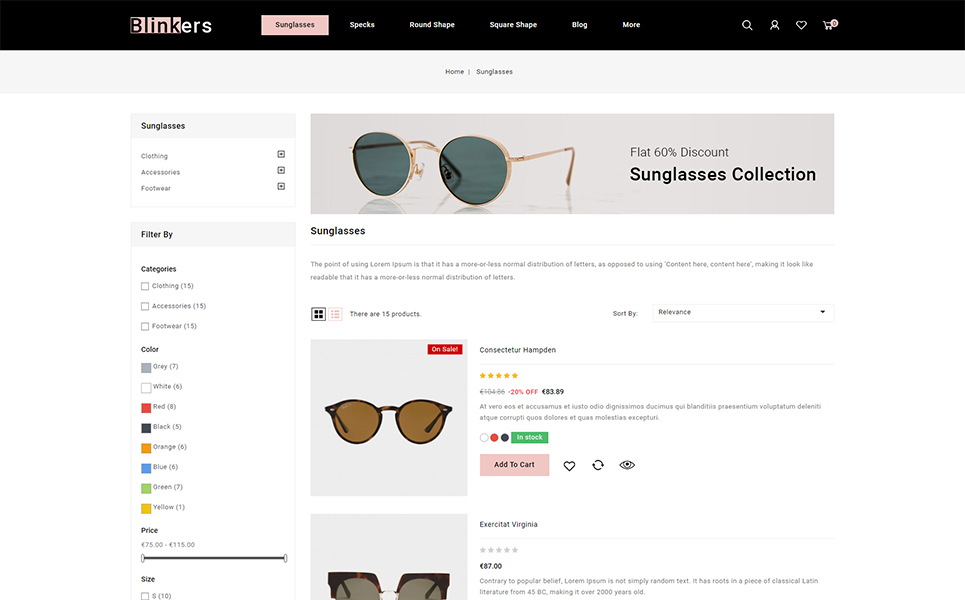Open the search icon in header

747,25
